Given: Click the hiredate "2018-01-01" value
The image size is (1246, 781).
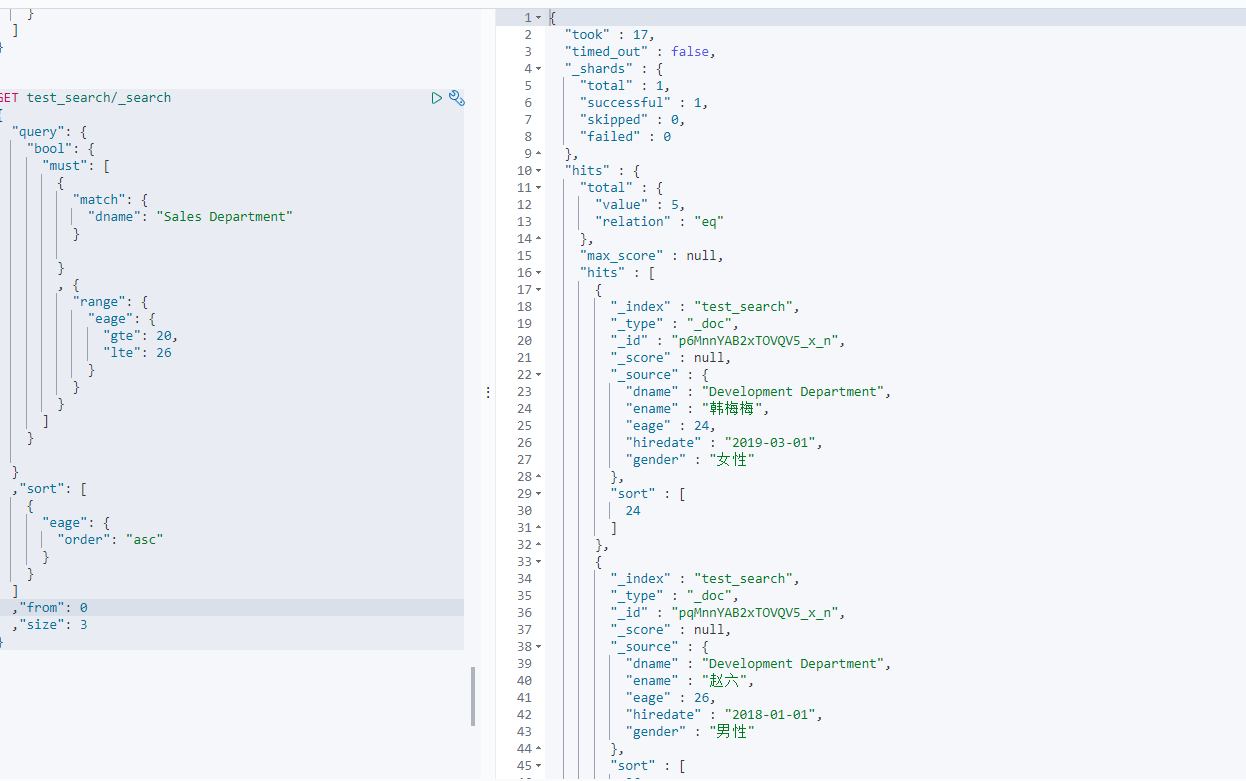Looking at the screenshot, I should click(x=772, y=715).
